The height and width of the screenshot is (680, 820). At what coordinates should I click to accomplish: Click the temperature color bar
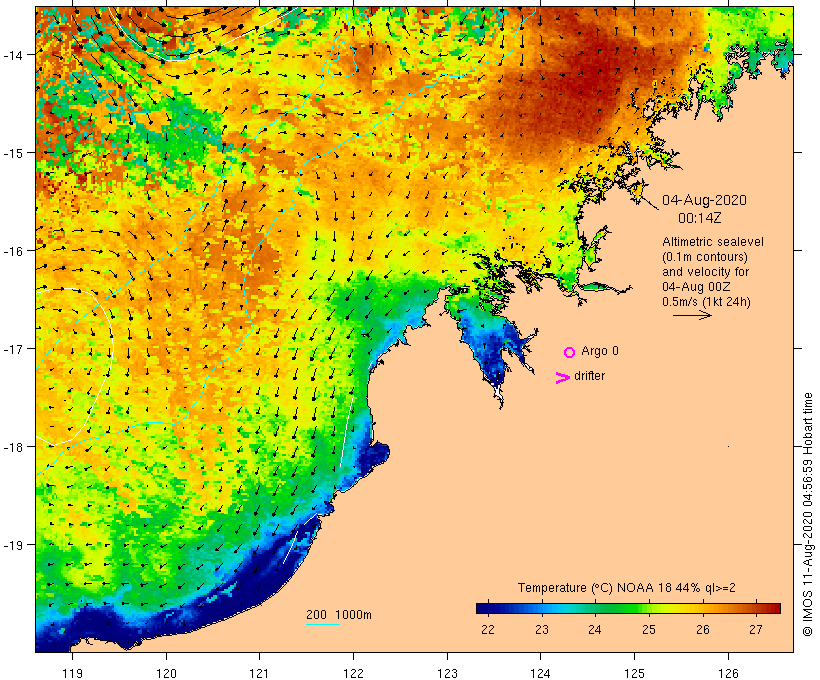[628, 608]
